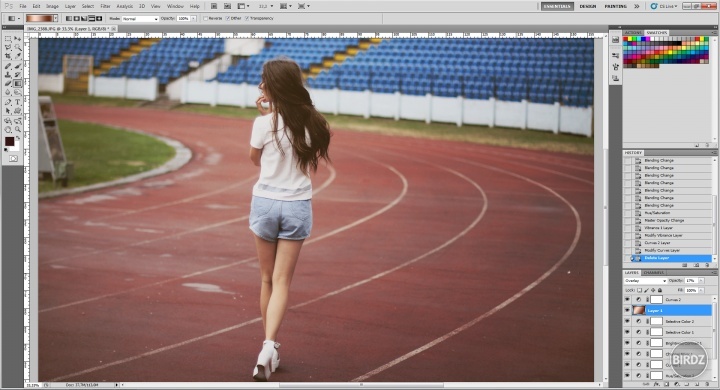Select the Path Selection tool
720x390 pixels.
[x=8, y=111]
